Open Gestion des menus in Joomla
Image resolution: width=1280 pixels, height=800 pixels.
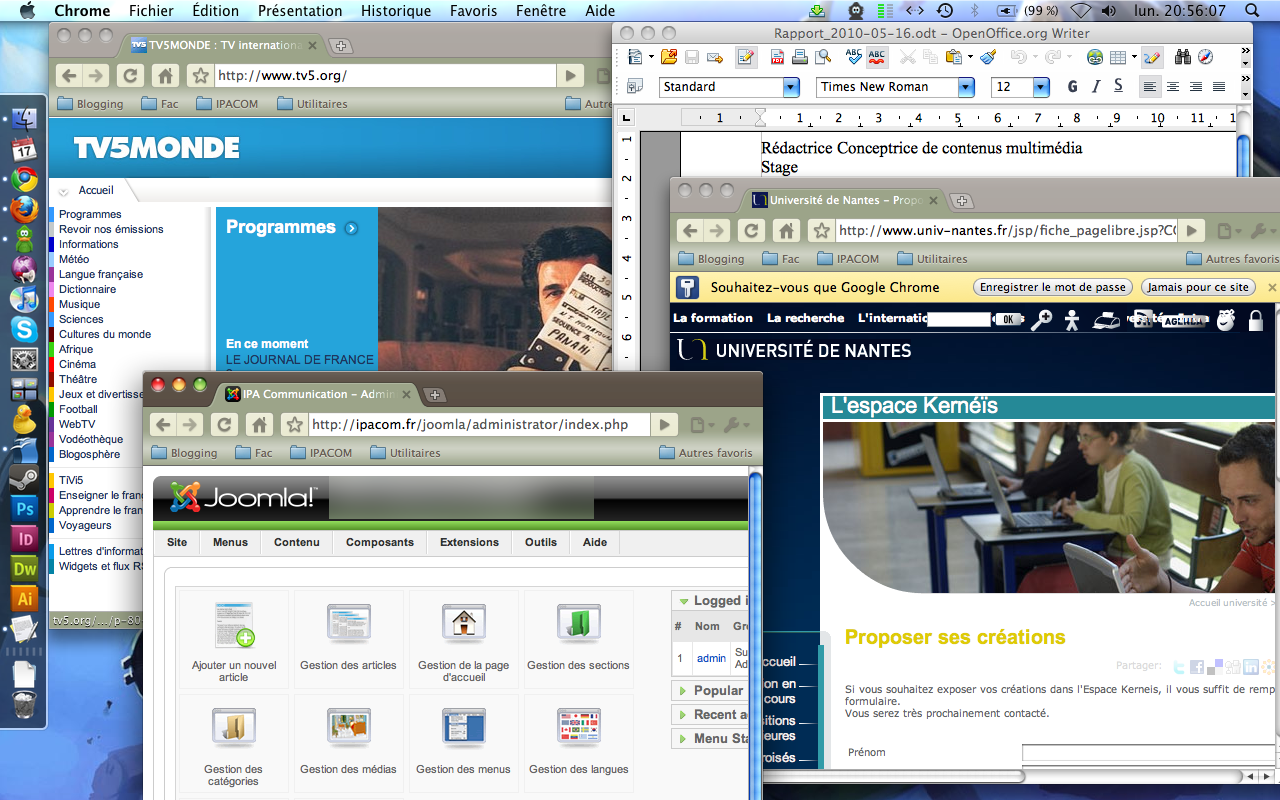tap(463, 745)
